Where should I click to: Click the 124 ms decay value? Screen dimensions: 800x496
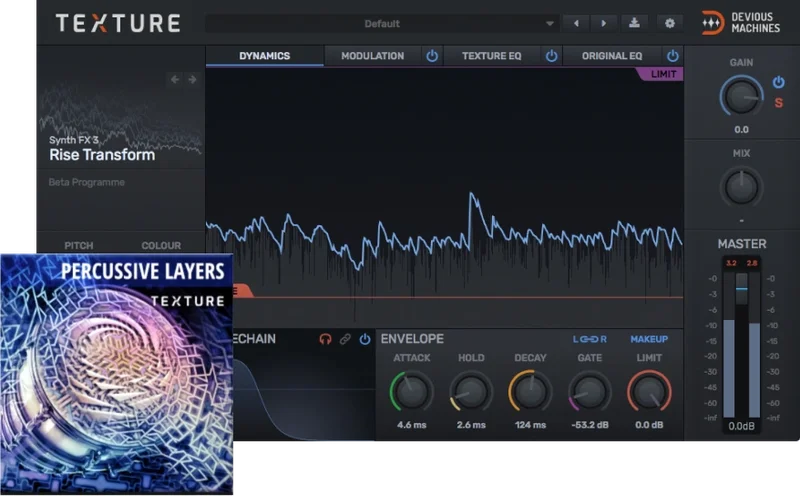click(530, 425)
